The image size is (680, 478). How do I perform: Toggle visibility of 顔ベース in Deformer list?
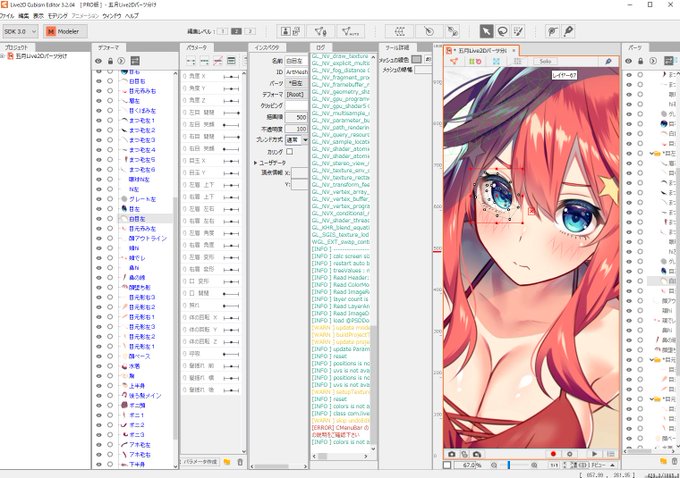[x=99, y=356]
